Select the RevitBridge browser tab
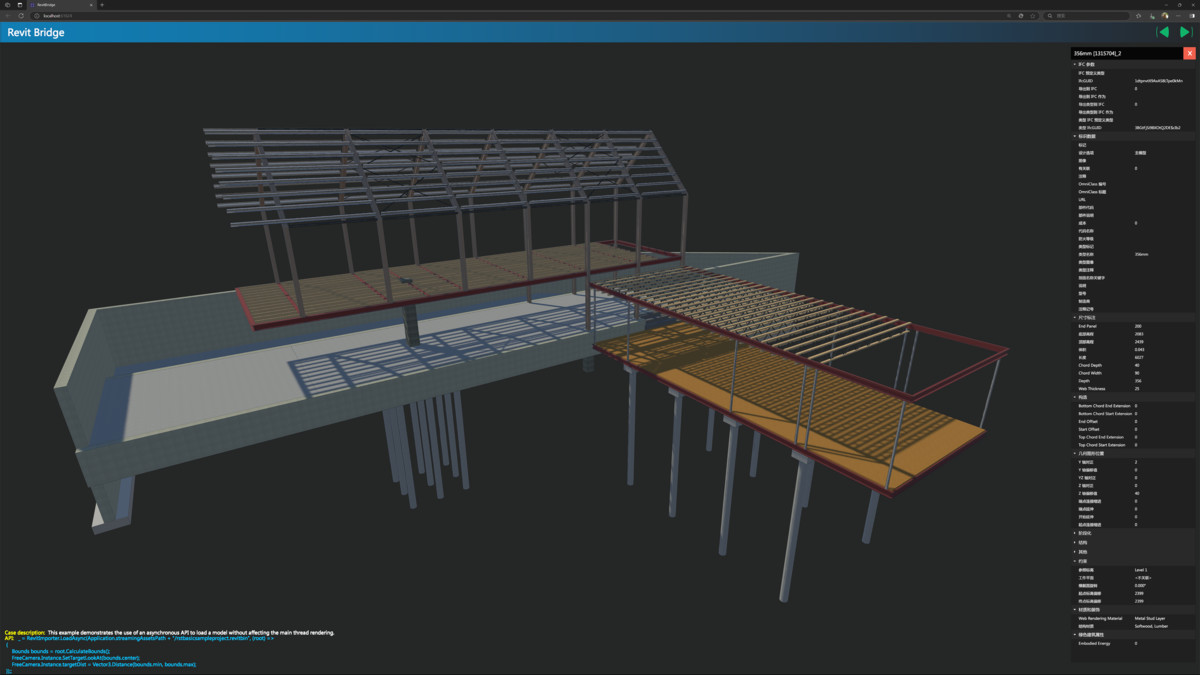Viewport: 1200px width, 675px height. click(x=60, y=5)
